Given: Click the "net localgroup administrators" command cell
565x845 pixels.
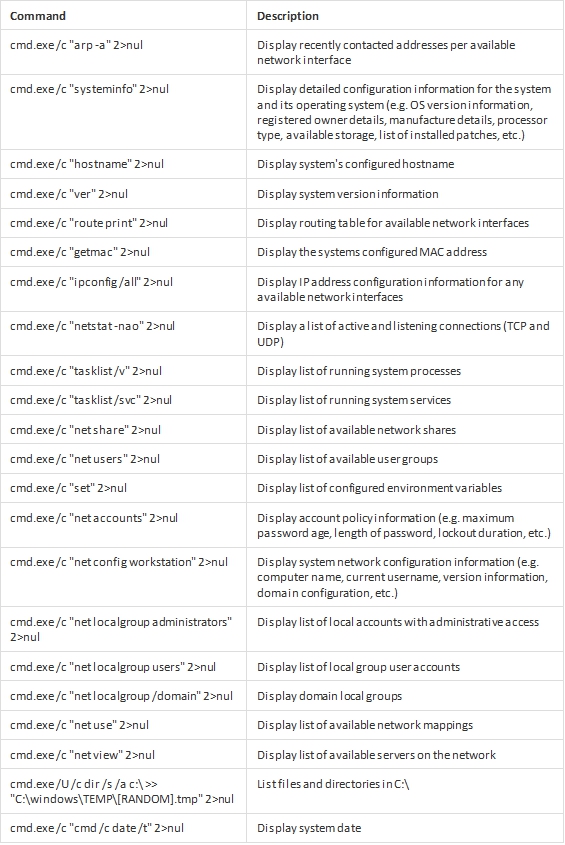Looking at the screenshot, I should [x=123, y=629].
